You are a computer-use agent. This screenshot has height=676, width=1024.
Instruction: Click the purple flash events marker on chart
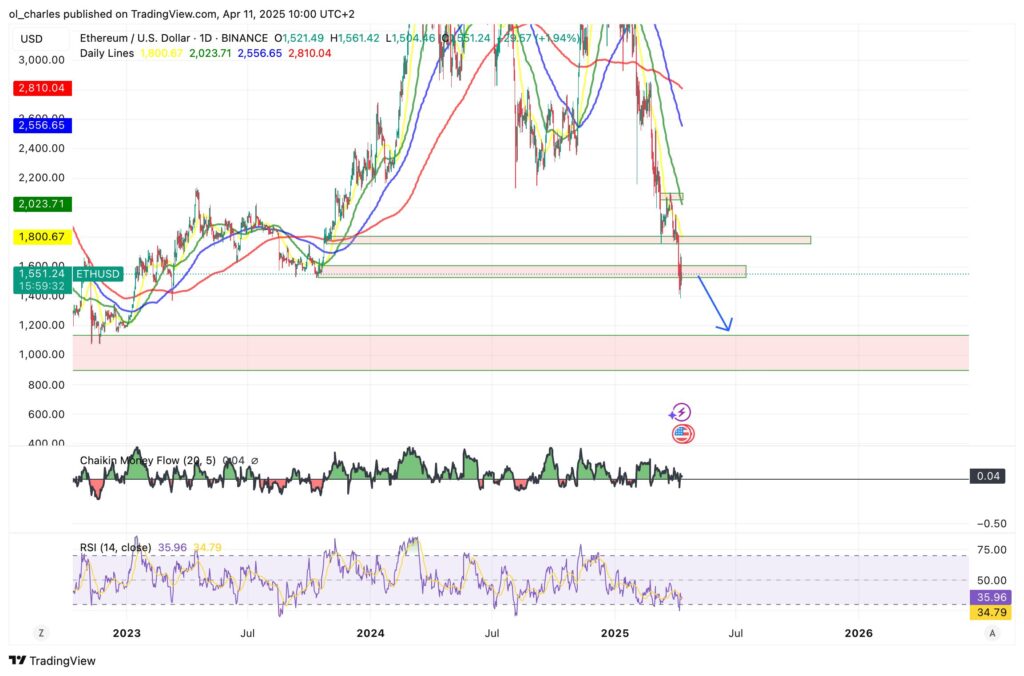pos(682,411)
